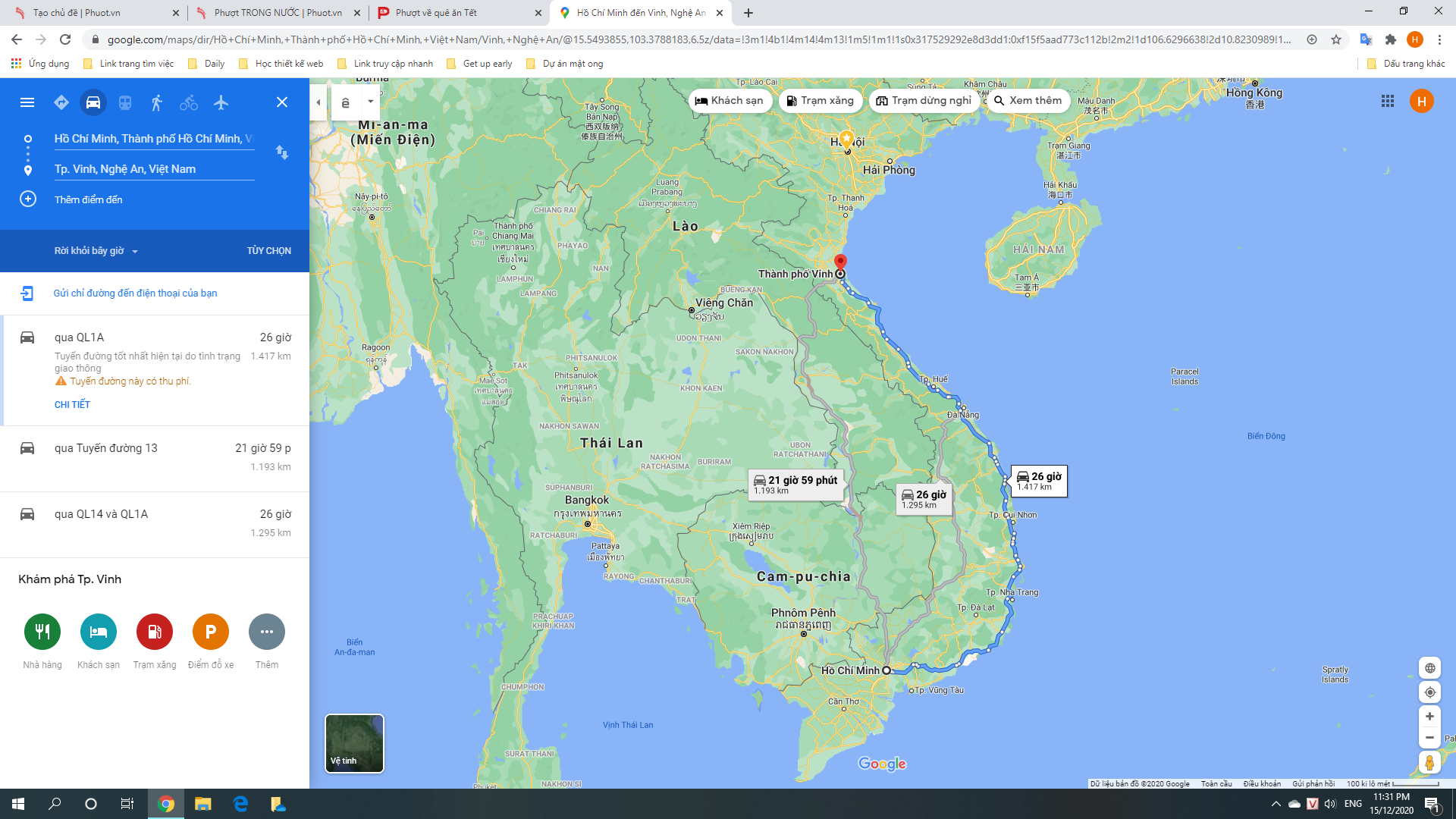Open the Extensions puzzle icon
Screen dimensions: 1456x819
point(1391,39)
